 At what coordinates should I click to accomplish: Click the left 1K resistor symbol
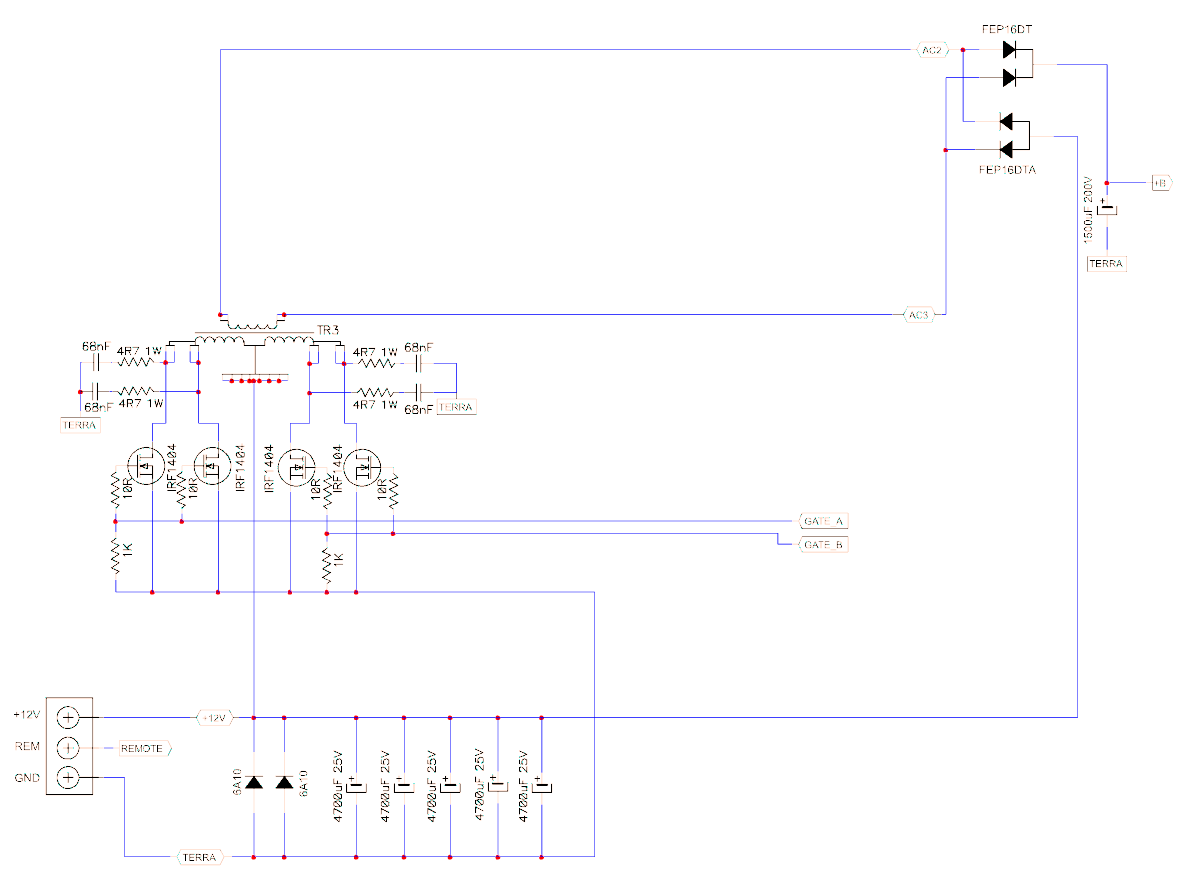(x=115, y=556)
